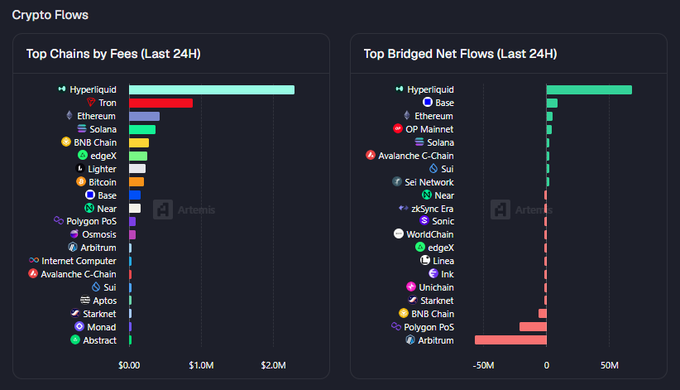This screenshot has width=680, height=390.
Task: Select the orange Bitcoin fees bar
Action: 137,182
